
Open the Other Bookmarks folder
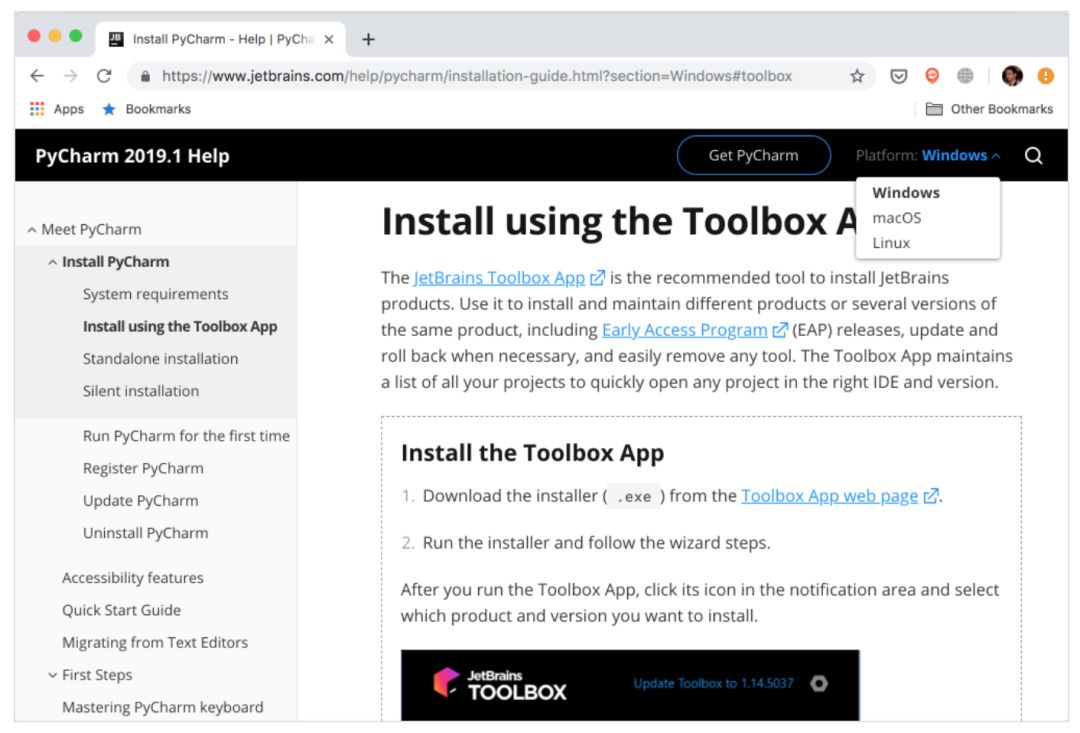tap(989, 109)
